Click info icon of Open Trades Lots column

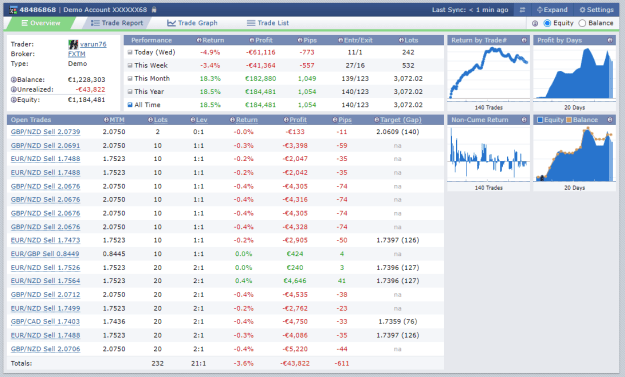(151, 120)
